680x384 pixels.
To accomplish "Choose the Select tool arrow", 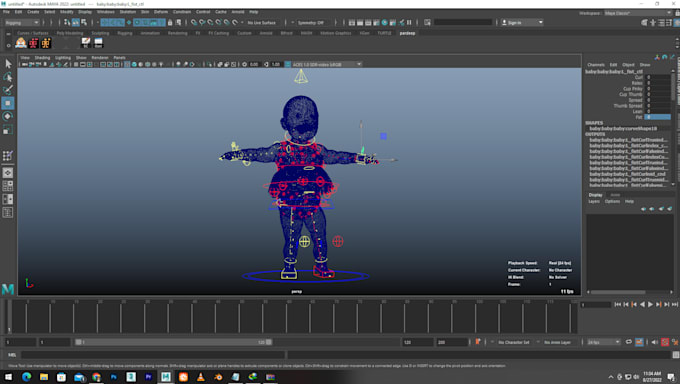I will click(x=8, y=64).
